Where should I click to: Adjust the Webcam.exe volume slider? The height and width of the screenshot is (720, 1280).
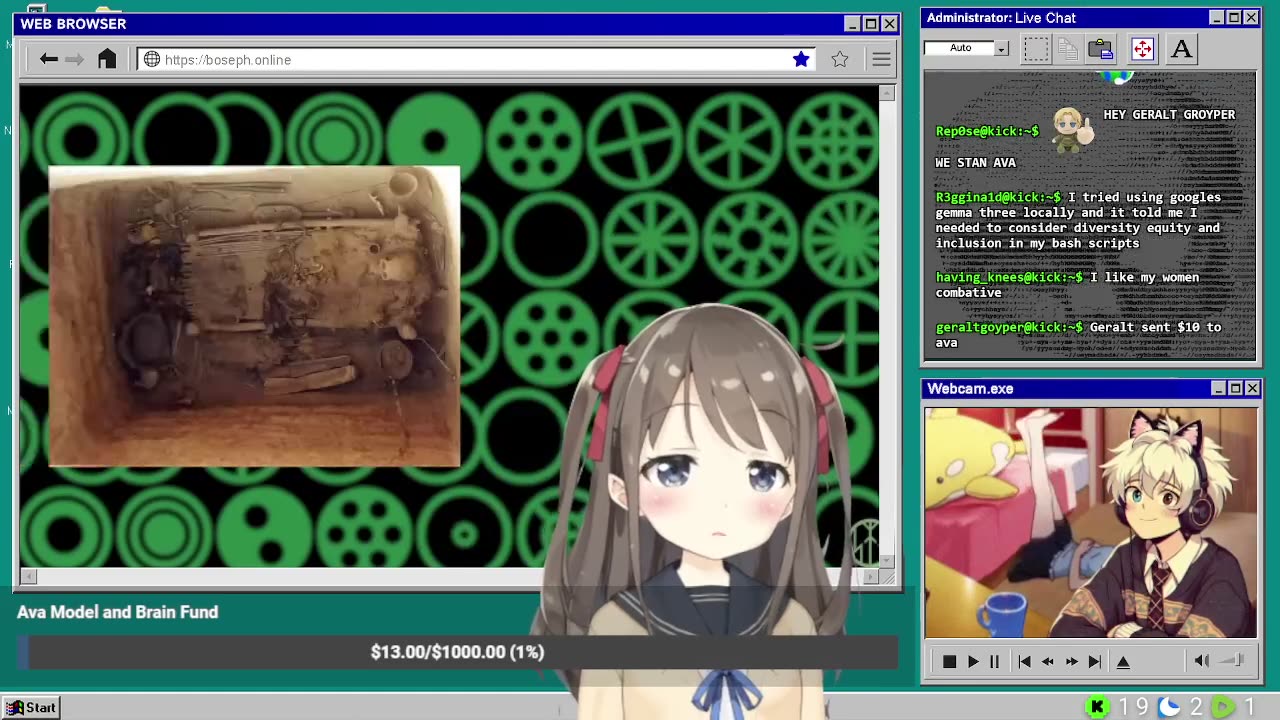pyautogui.click(x=1233, y=660)
